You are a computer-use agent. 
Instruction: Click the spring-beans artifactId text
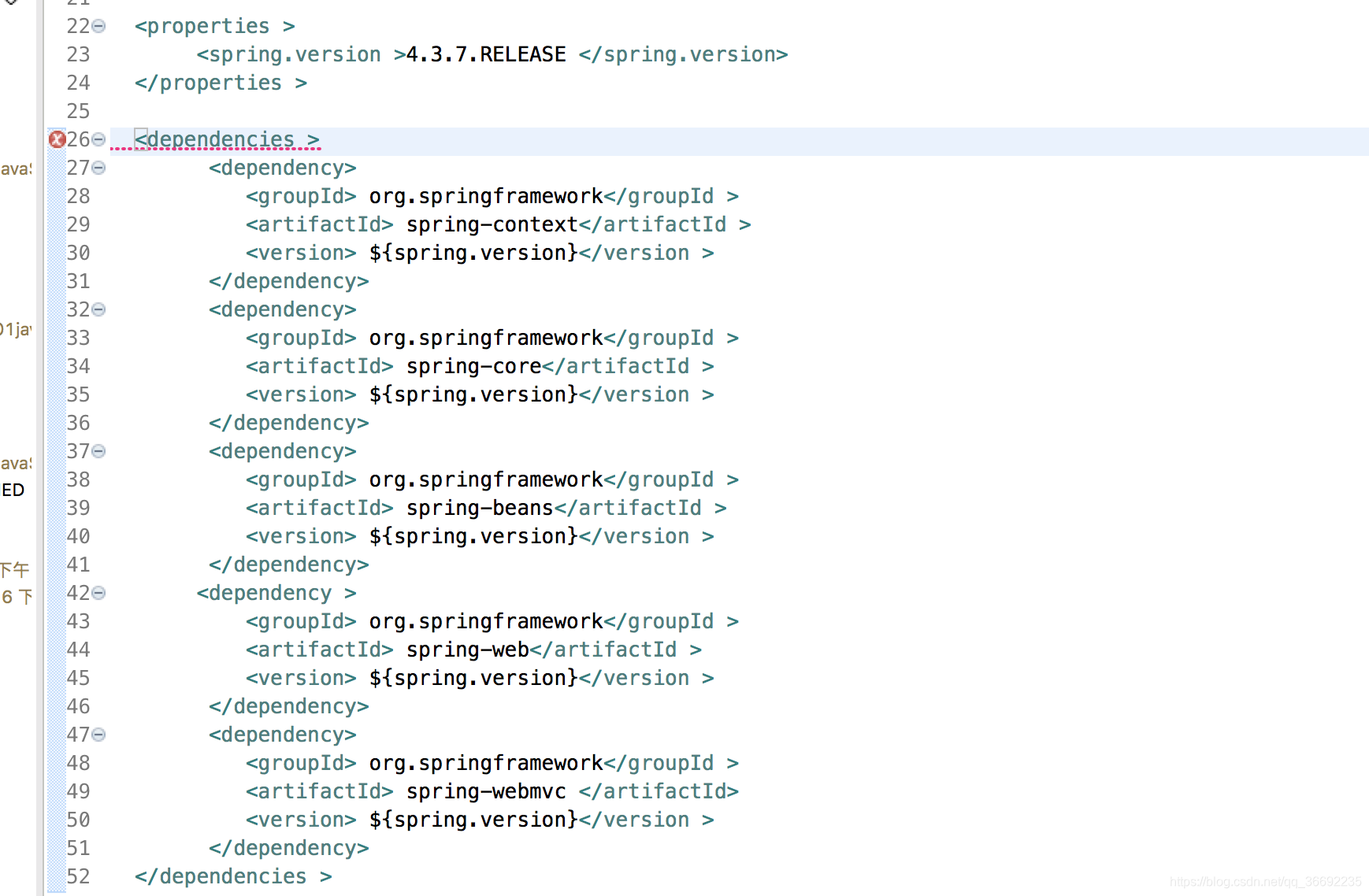point(480,508)
